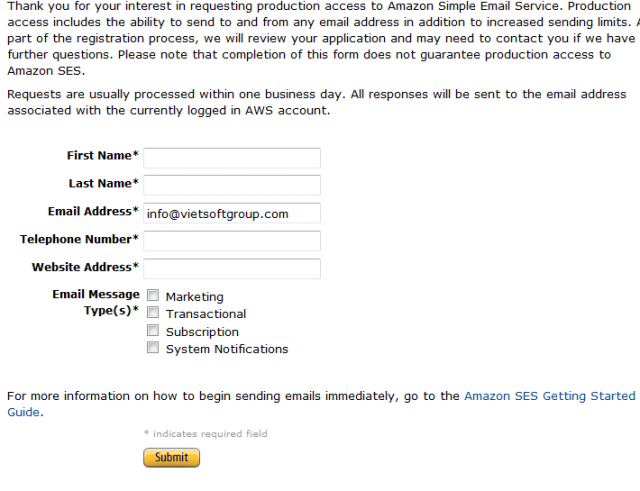Check the Subscription checkbox
Image resolution: width=640 pixels, height=491 pixels.
pyautogui.click(x=154, y=331)
